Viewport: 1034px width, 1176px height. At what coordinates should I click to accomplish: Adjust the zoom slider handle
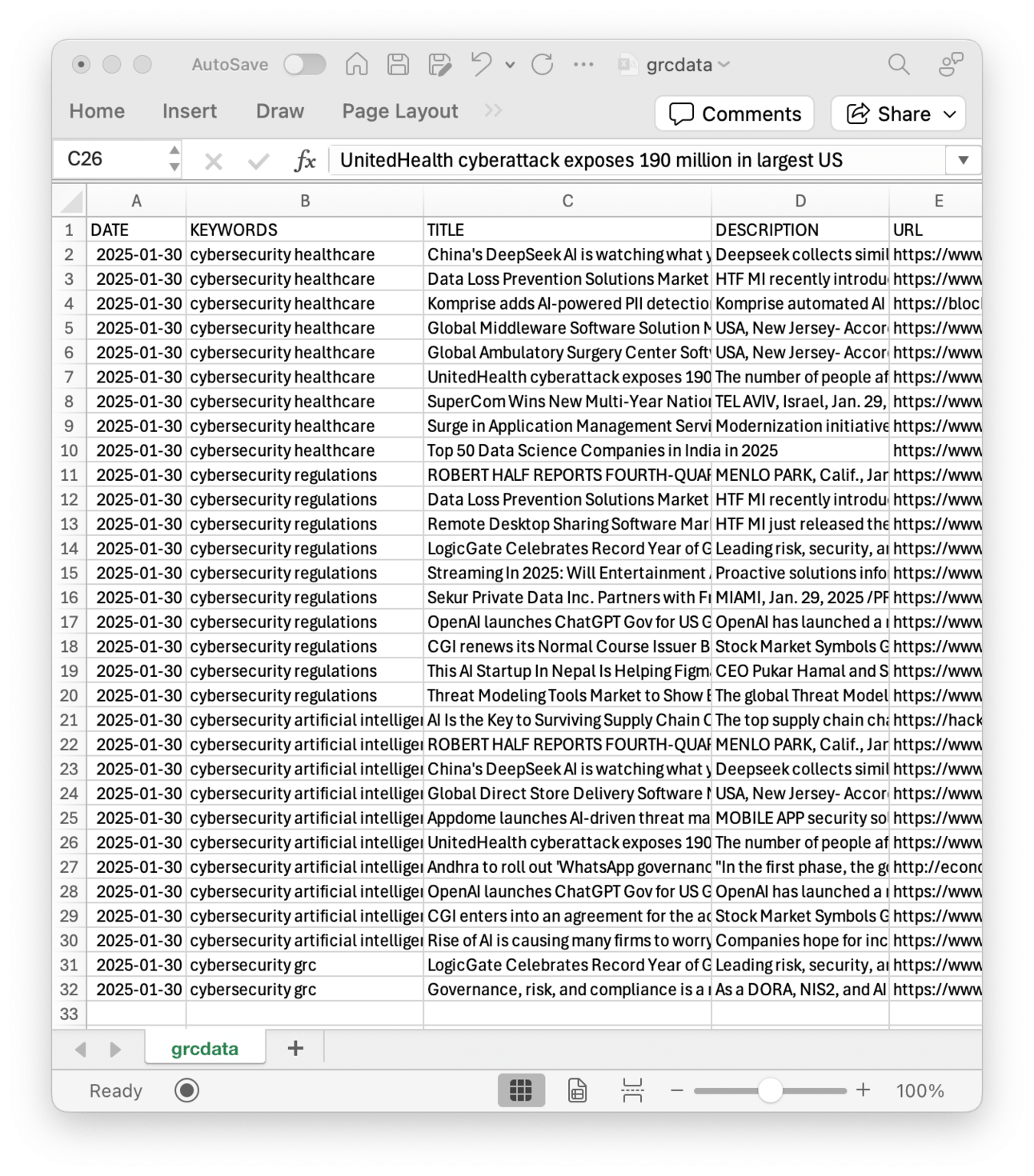tap(770, 1090)
